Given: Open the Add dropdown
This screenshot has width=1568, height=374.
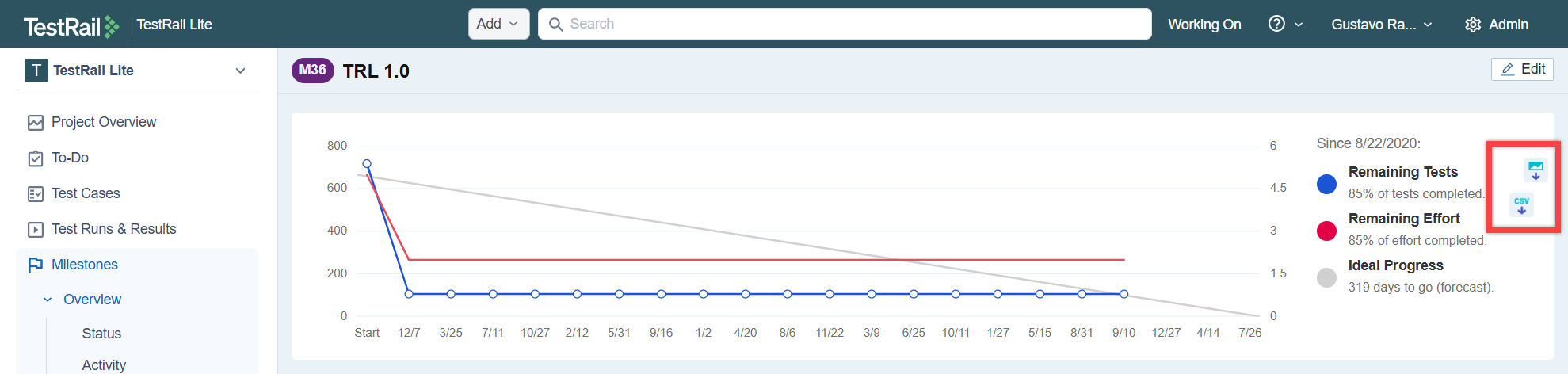Looking at the screenshot, I should click(x=498, y=24).
